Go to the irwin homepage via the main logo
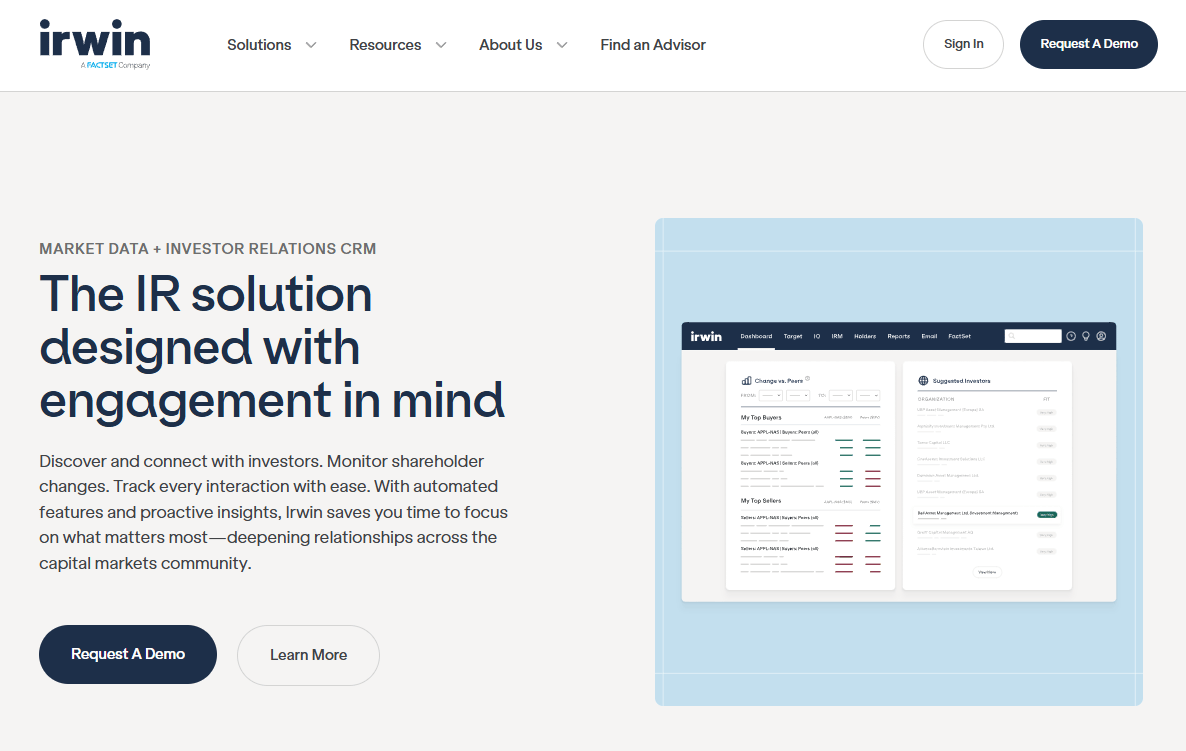This screenshot has height=751, width=1186. pyautogui.click(x=95, y=44)
